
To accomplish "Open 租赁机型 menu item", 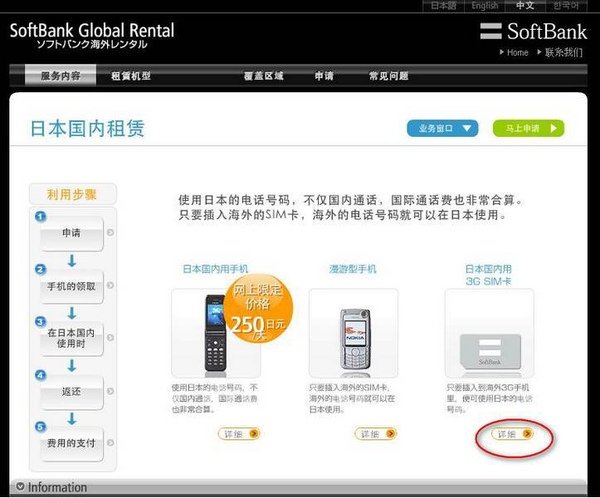I will point(131,76).
